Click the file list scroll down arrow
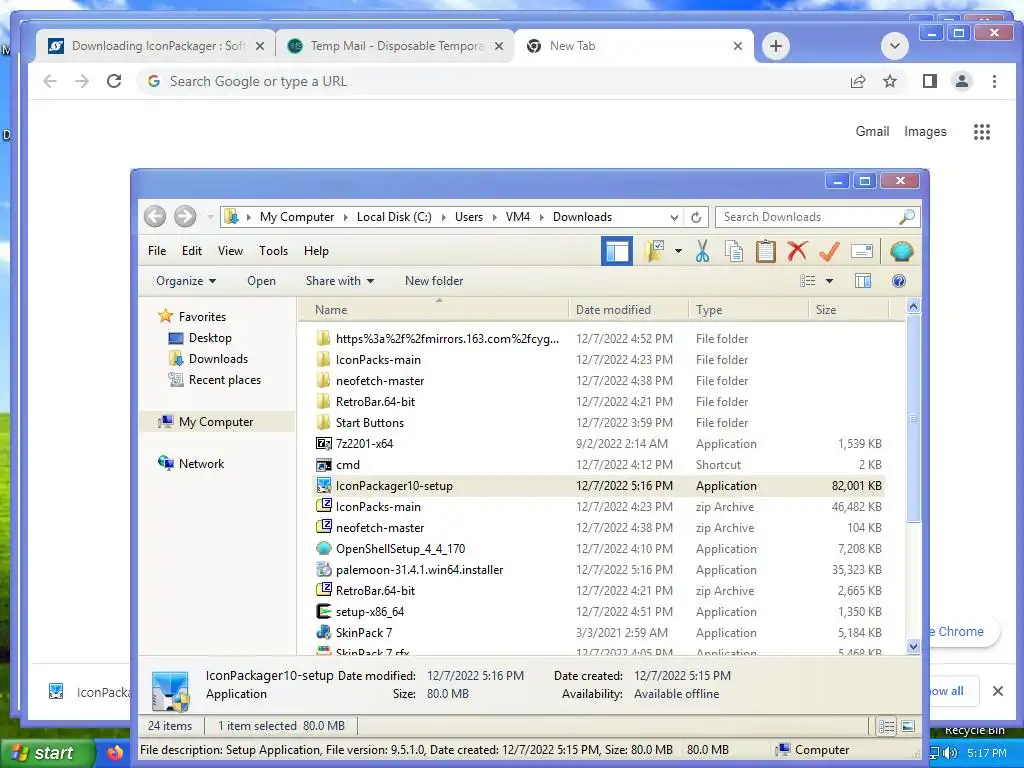Screen dimensions: 1024x768 [914, 647]
